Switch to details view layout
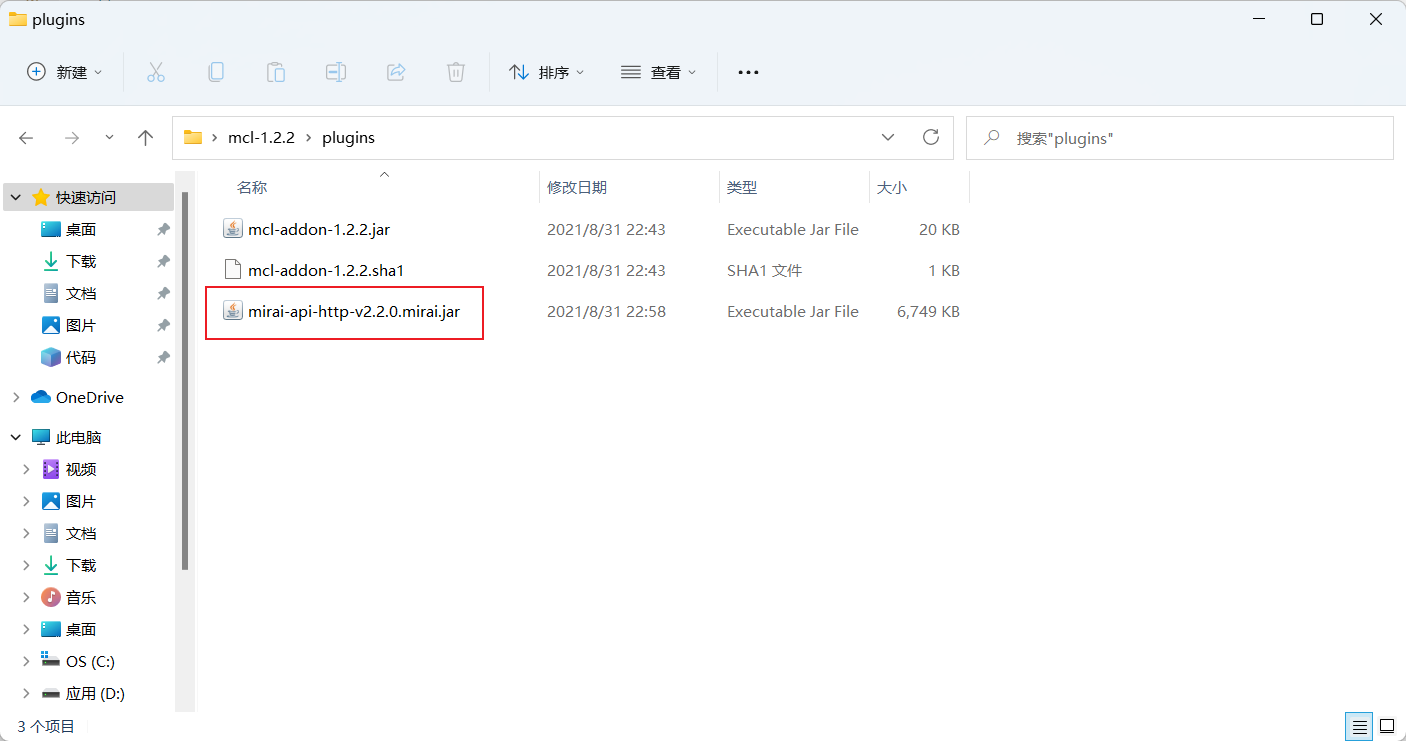 click(1359, 726)
